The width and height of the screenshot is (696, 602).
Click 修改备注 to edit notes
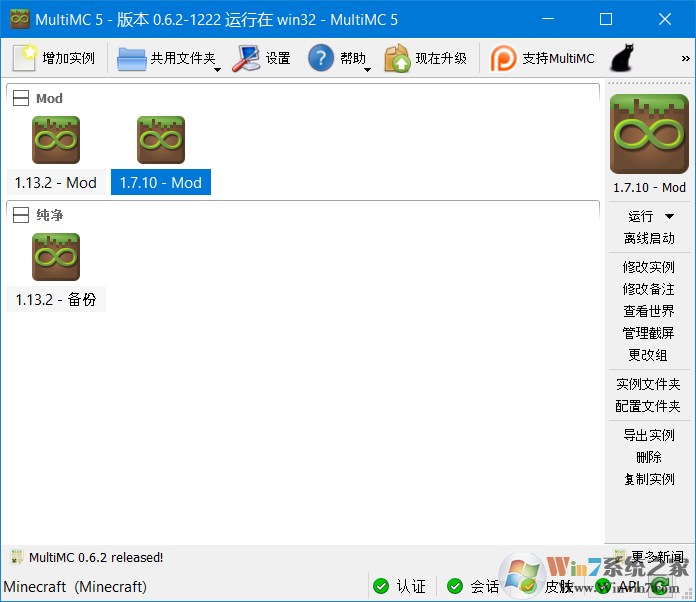coord(649,289)
